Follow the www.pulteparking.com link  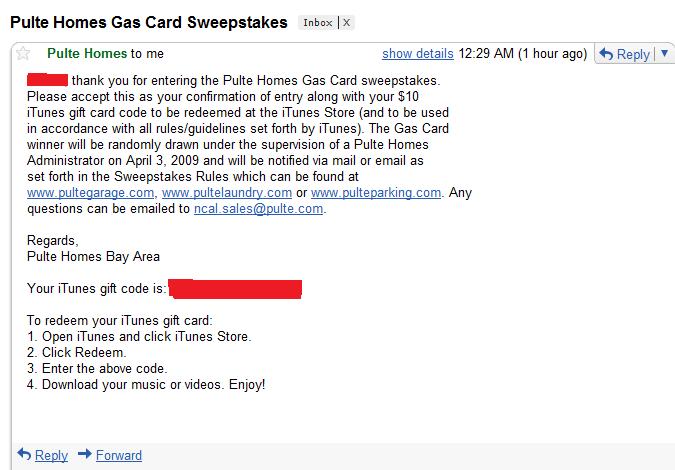pos(376,192)
